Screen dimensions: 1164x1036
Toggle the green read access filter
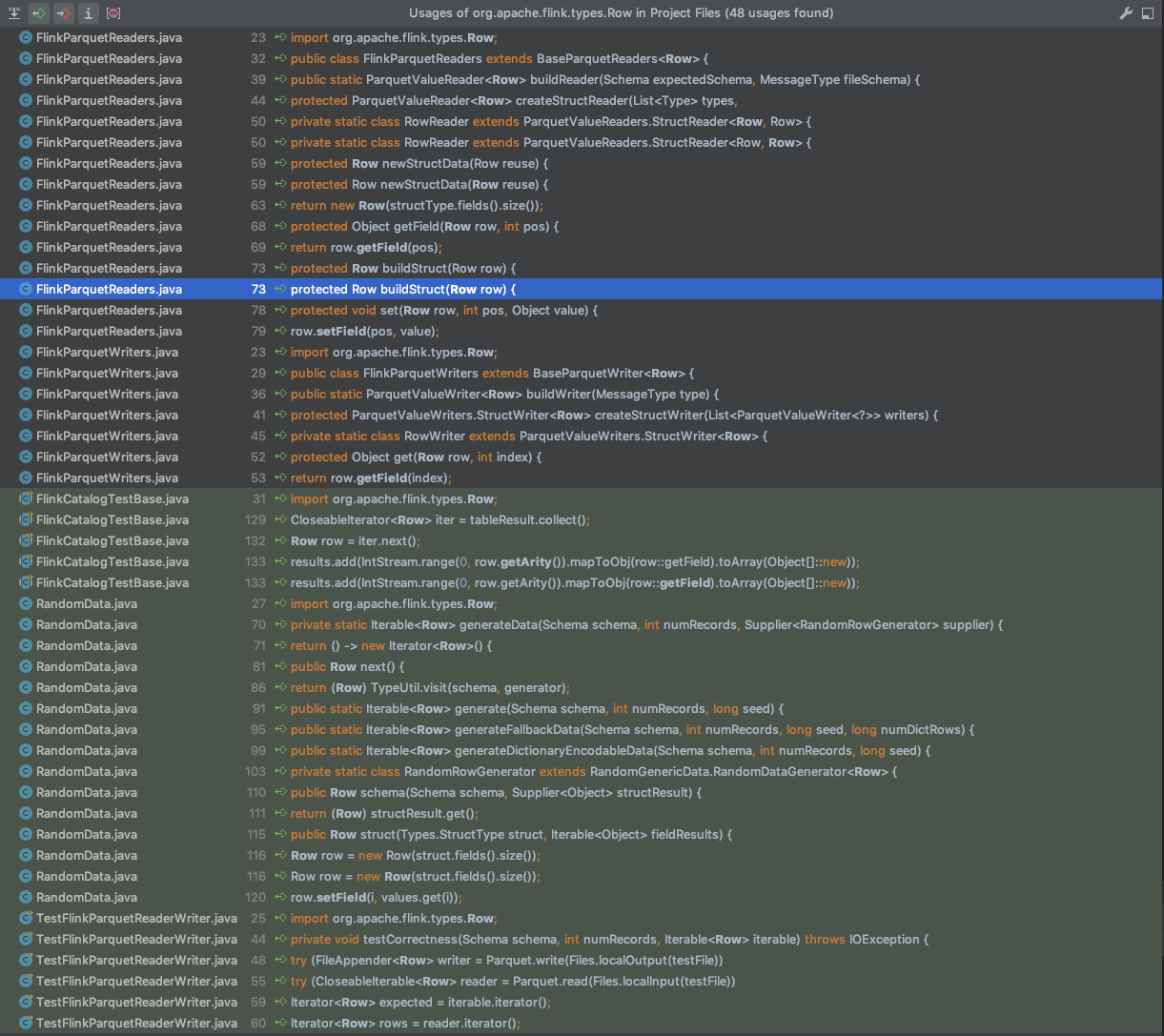coord(39,13)
